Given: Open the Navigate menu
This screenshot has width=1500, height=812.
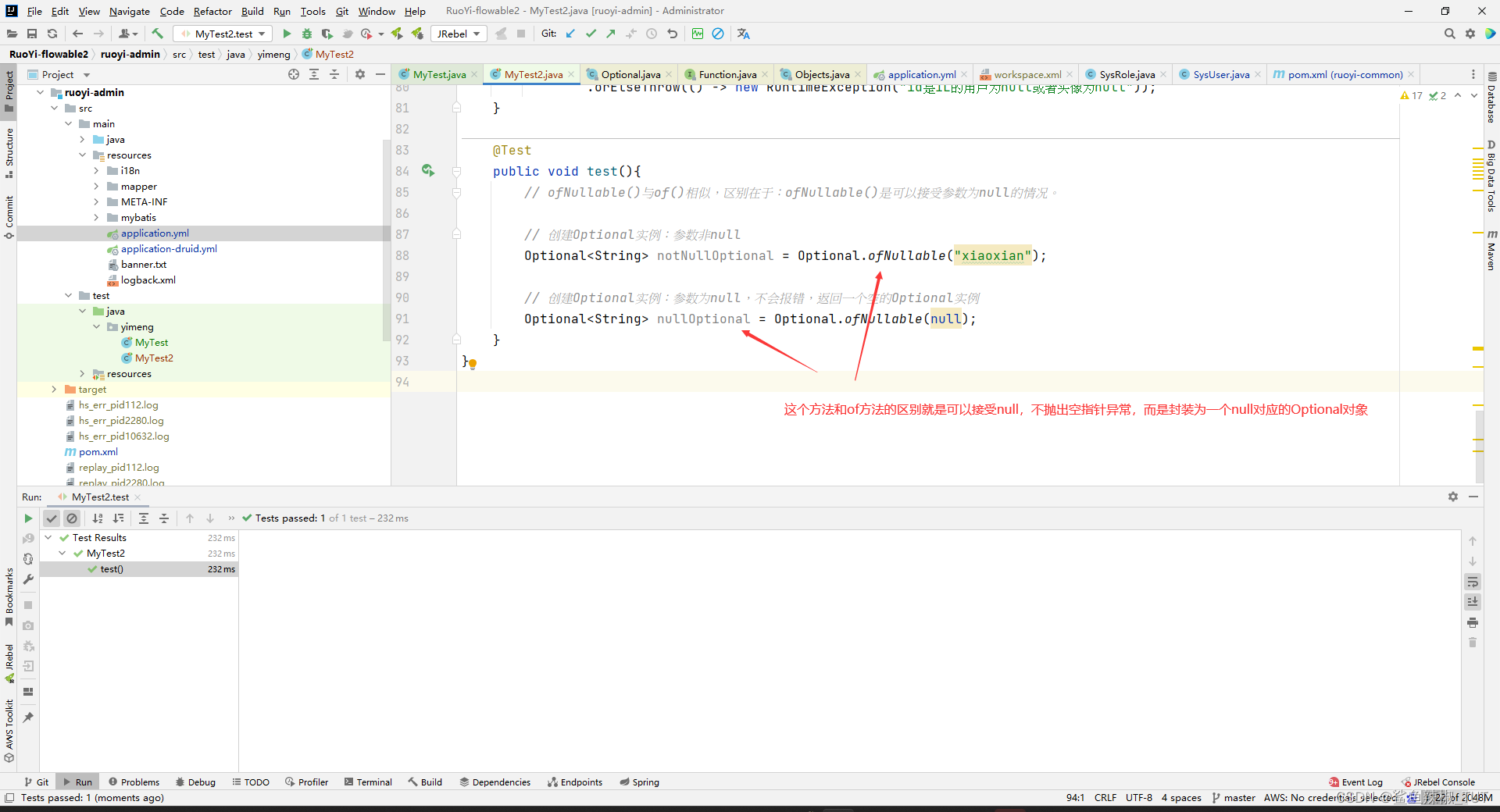Looking at the screenshot, I should click(129, 11).
